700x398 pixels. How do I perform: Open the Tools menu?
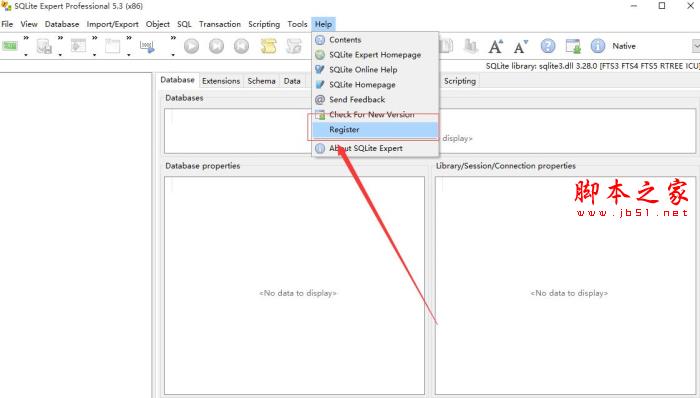pyautogui.click(x=297, y=24)
